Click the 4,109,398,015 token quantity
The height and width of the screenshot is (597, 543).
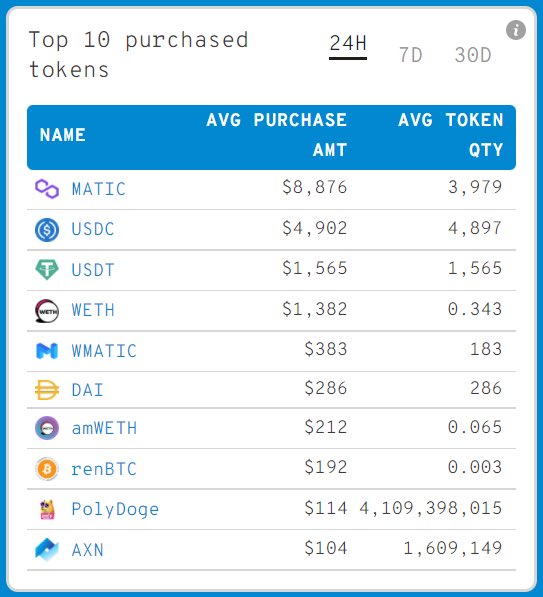[x=431, y=508]
